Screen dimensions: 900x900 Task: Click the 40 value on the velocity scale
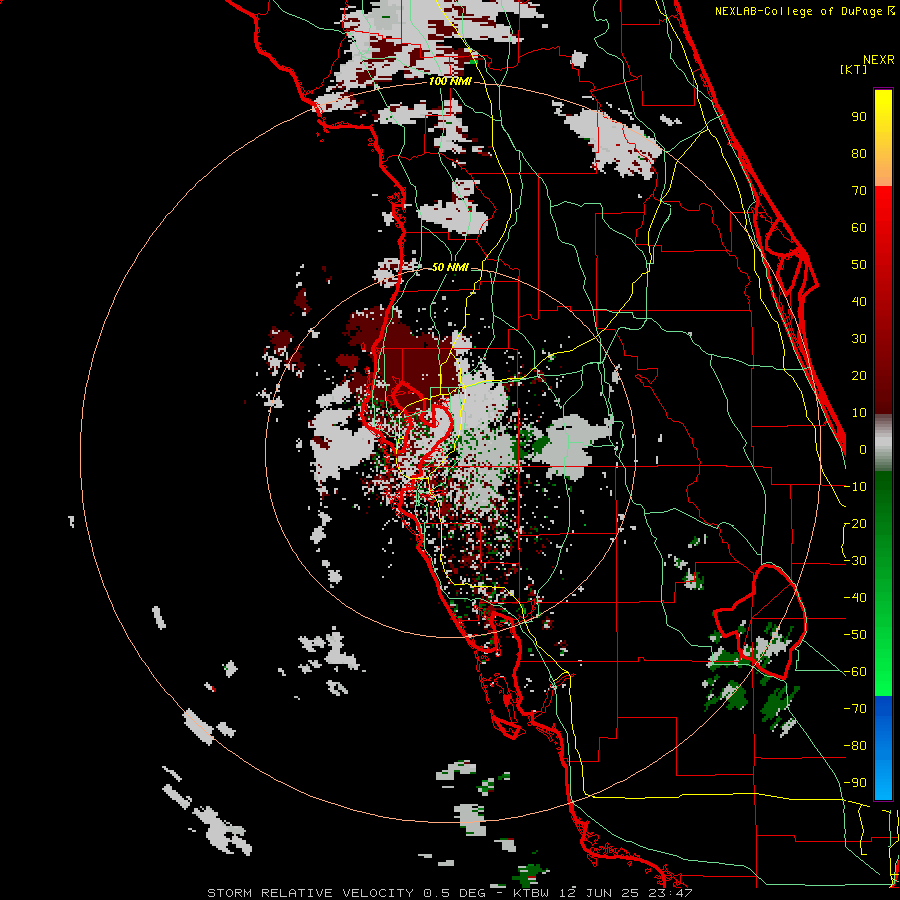pos(859,302)
